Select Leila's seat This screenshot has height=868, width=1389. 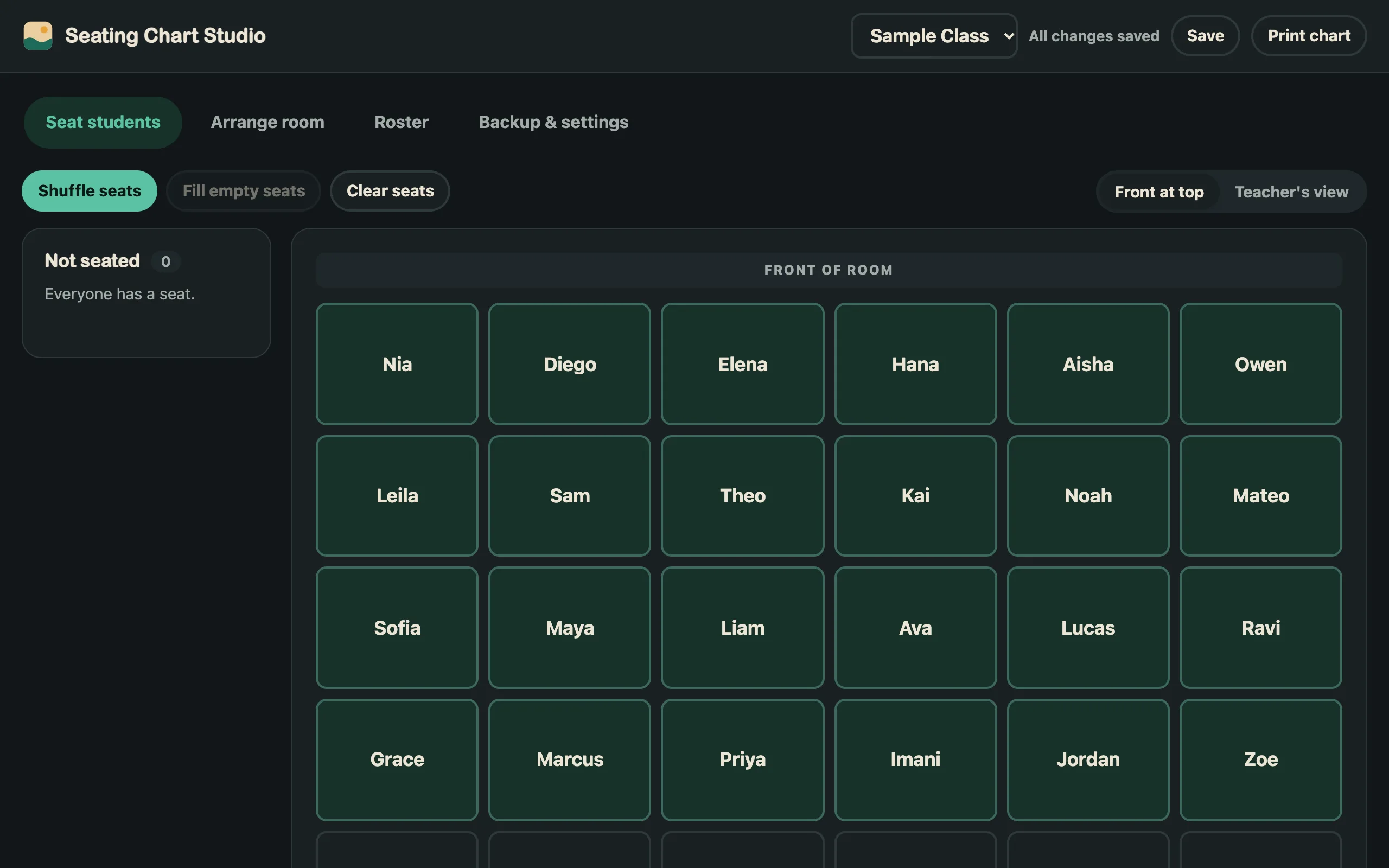click(397, 496)
